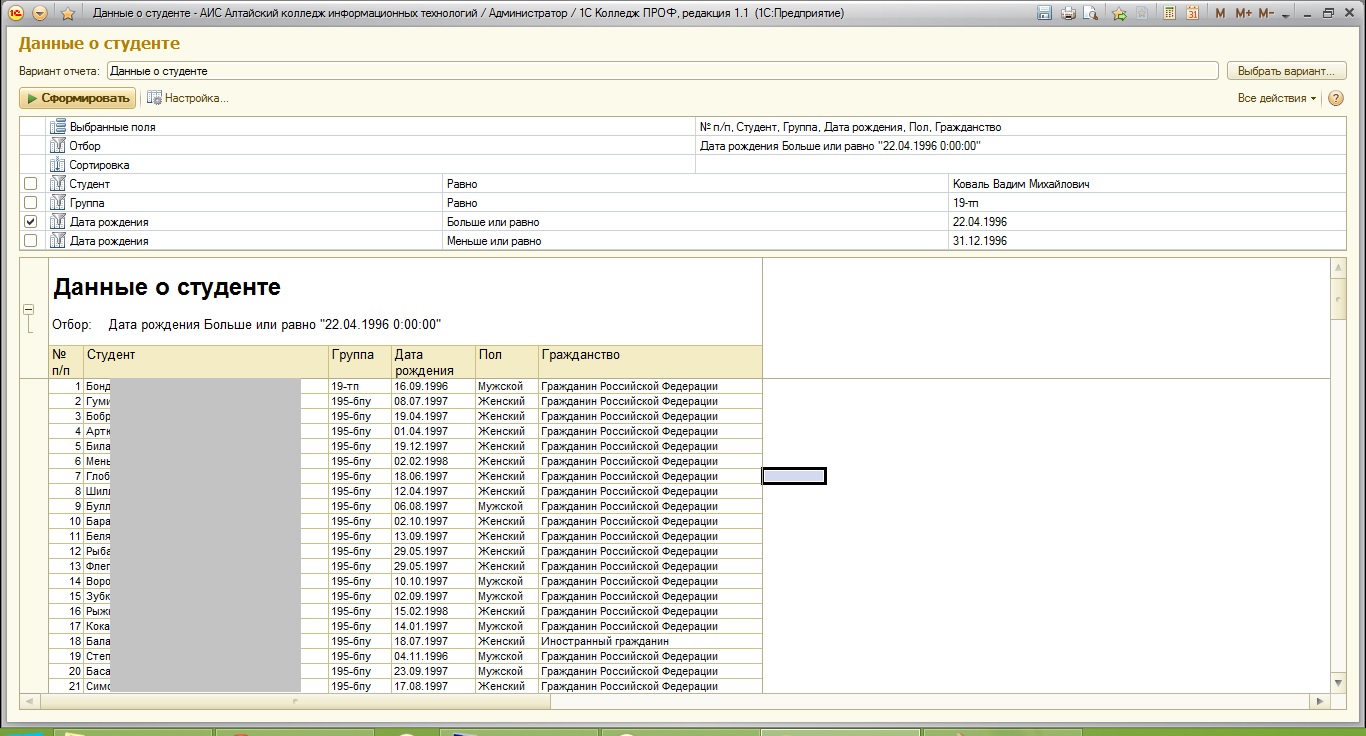Uncheck the Дата рождения Больше или равно checkbox
This screenshot has width=1366, height=736.
pyautogui.click(x=31, y=222)
